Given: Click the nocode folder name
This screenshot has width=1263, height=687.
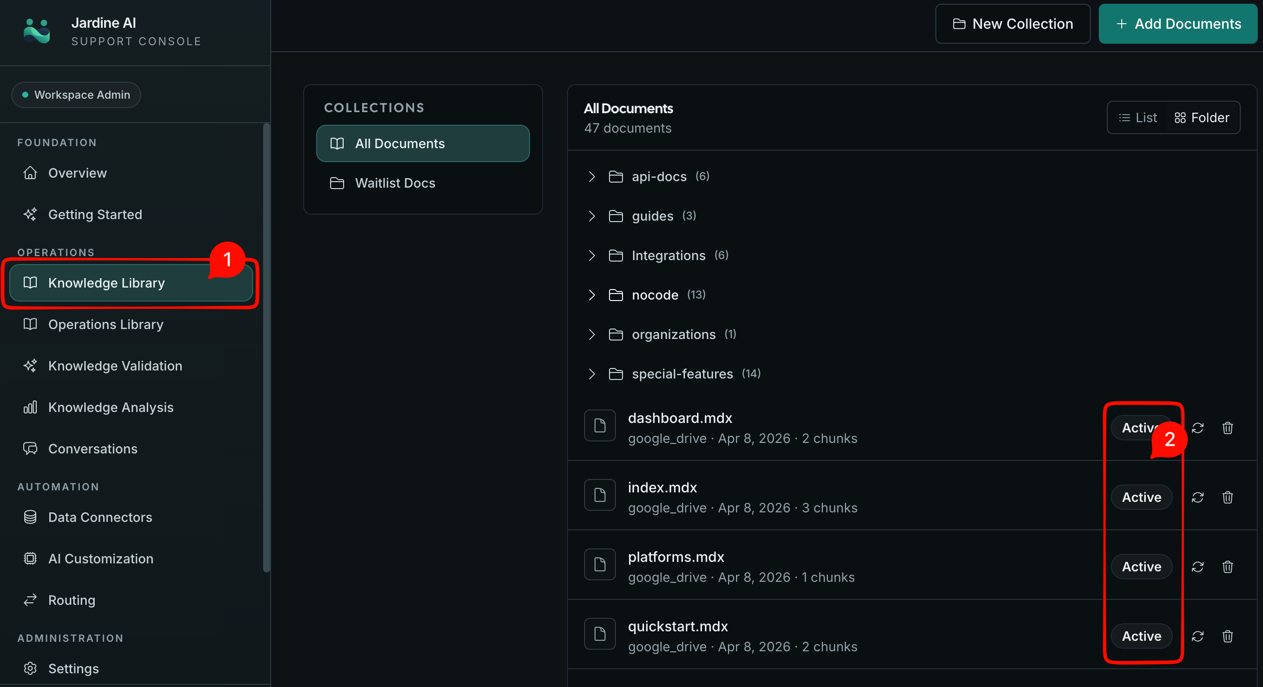Looking at the screenshot, I should click(x=655, y=295).
